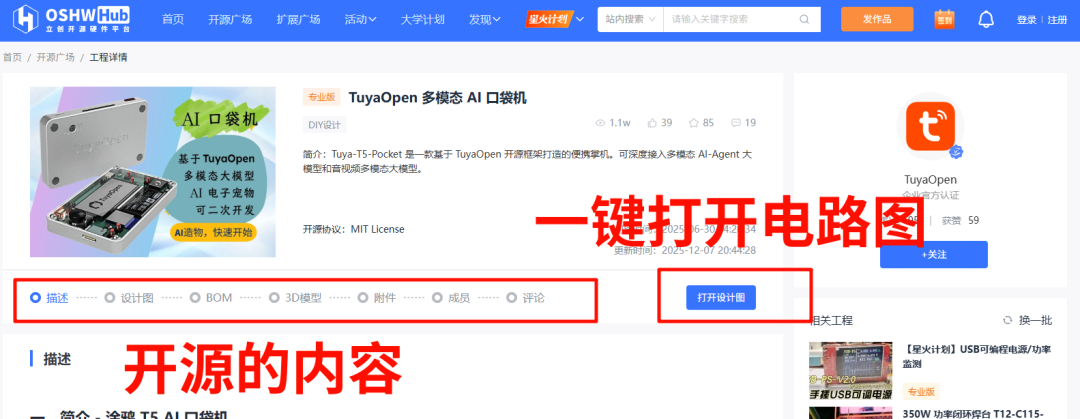Go to 首页 in top navigation
Image resolution: width=1080 pixels, height=419 pixels.
(x=173, y=19)
